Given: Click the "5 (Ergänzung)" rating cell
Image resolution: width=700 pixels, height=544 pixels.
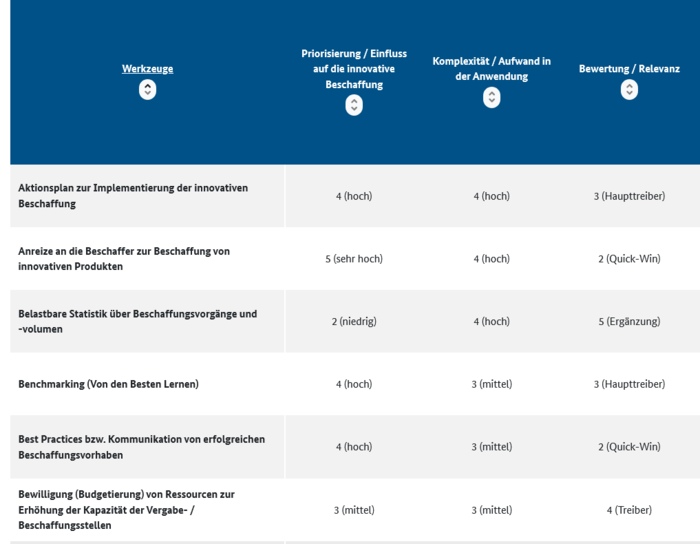Looking at the screenshot, I should [x=629, y=322].
